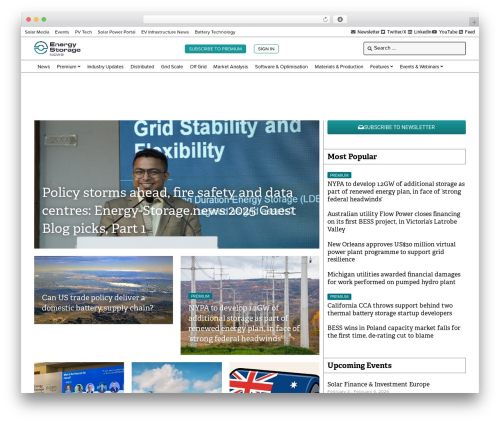Open the blue sky clouds article thumbnail

pos(177,377)
